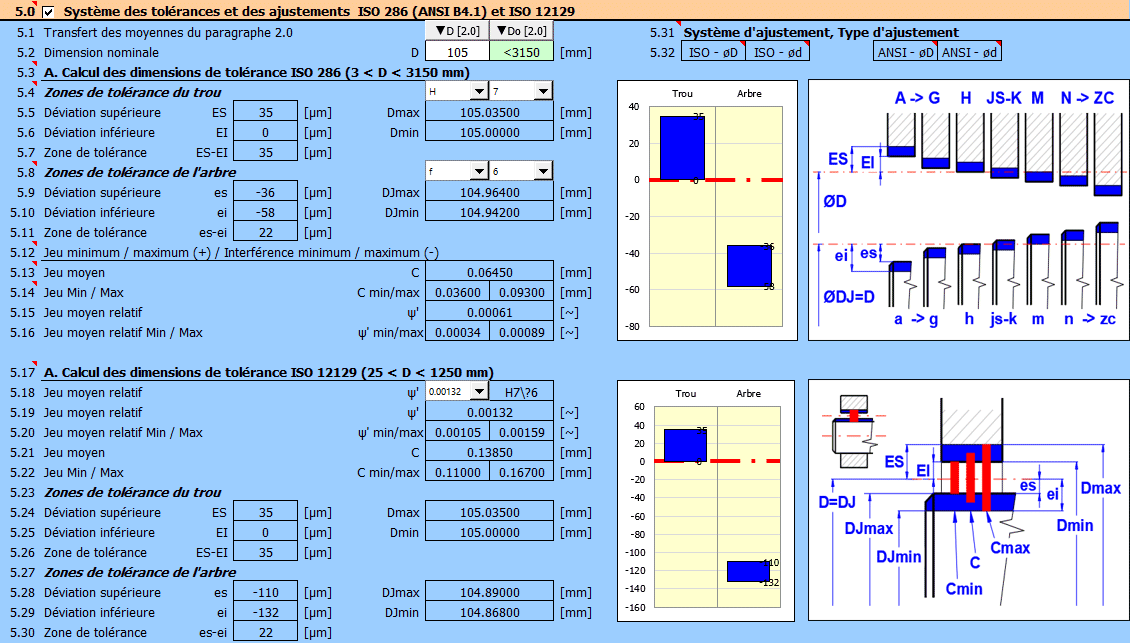Click the ▼Do [2.0] transfer button
1130x643 pixels.
click(522, 31)
